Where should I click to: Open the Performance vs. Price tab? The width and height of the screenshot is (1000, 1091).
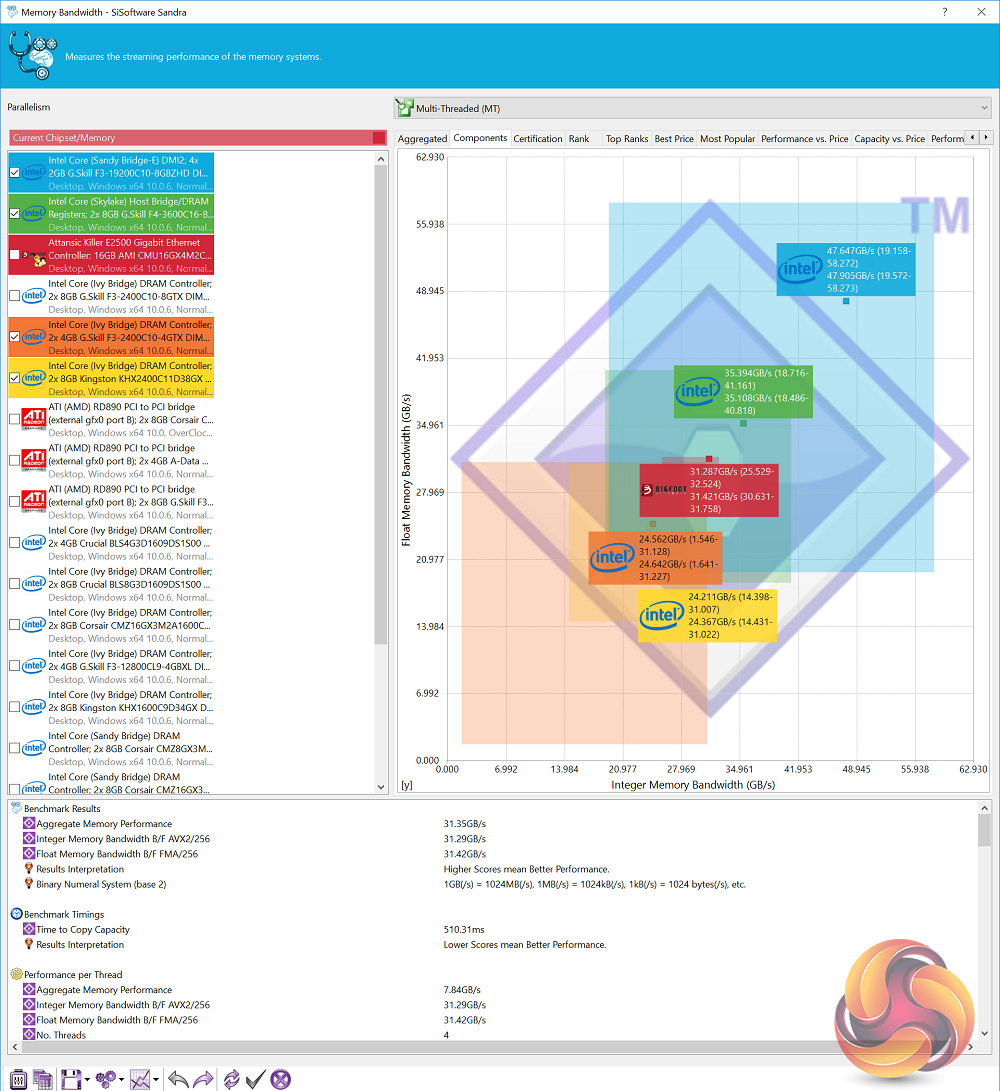pyautogui.click(x=804, y=138)
